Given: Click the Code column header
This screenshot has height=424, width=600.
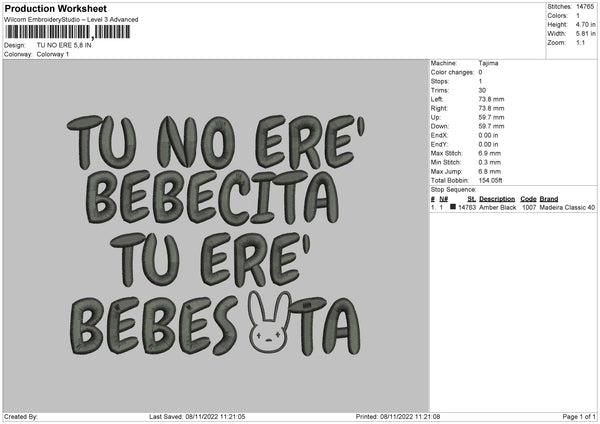Looking at the screenshot, I should (528, 199).
